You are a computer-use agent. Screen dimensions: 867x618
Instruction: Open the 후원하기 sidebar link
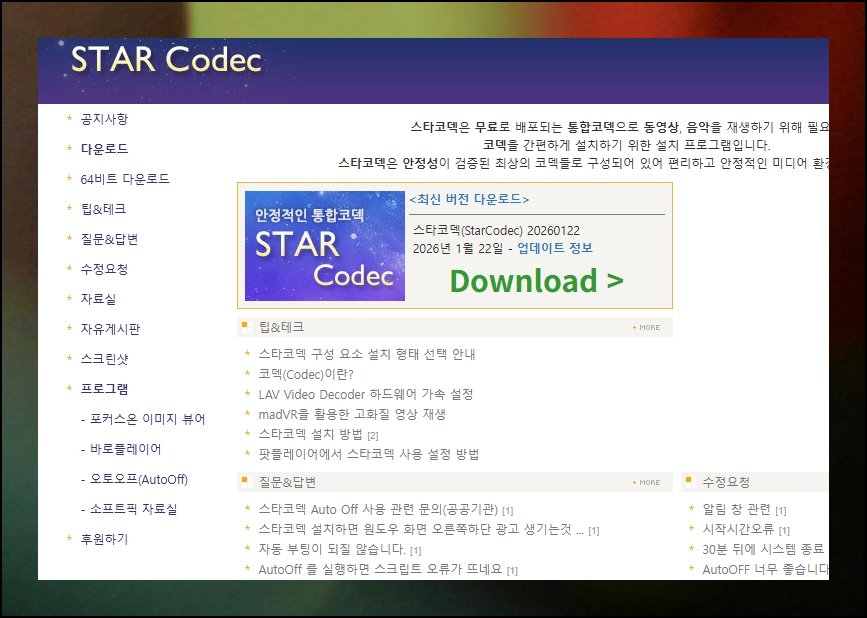coord(104,539)
